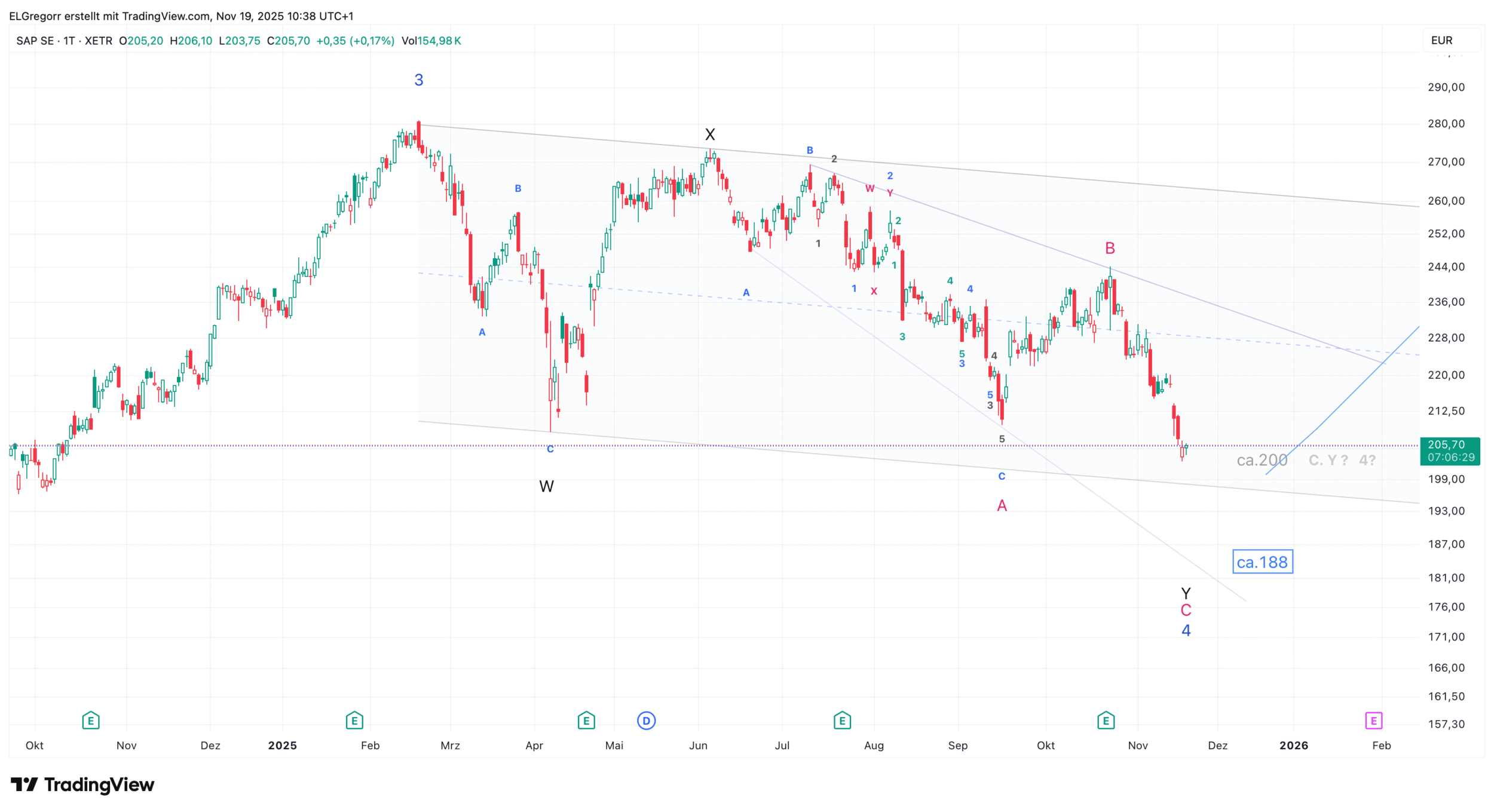1494x812 pixels.
Task: Click the XETR exchange label
Action: (x=99, y=41)
